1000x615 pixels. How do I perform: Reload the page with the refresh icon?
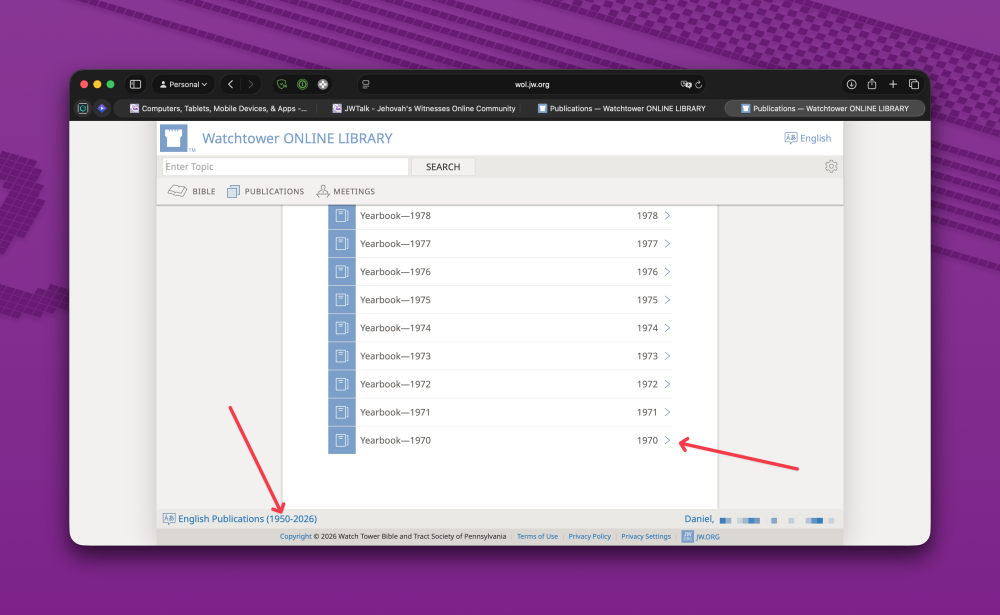(x=698, y=85)
